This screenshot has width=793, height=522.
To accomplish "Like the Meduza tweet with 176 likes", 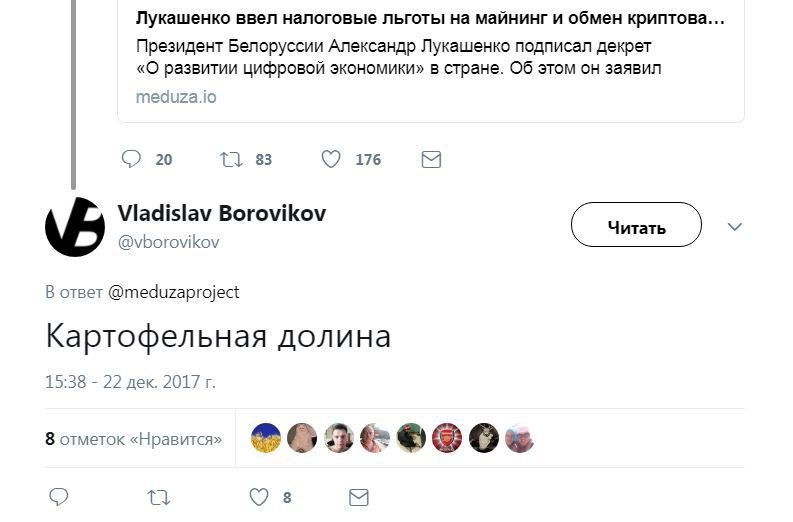I will [x=332, y=159].
